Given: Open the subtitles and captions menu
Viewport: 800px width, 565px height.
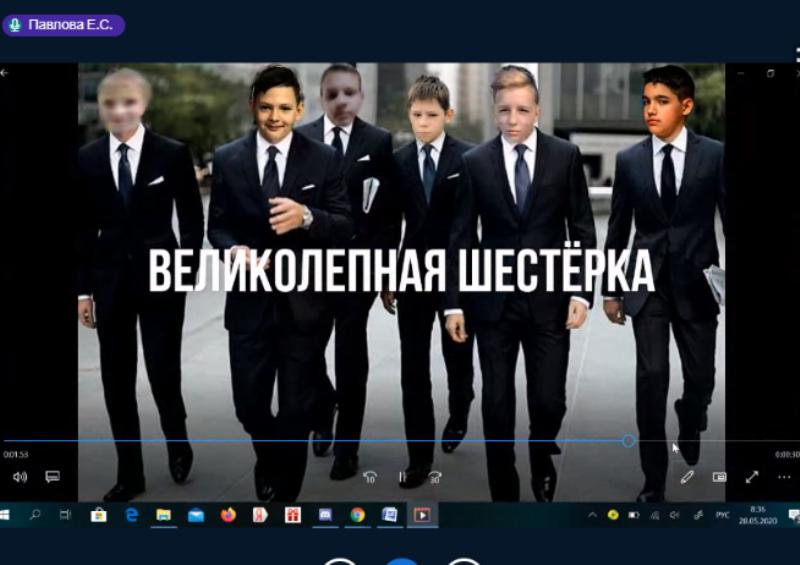Looking at the screenshot, I should pyautogui.click(x=53, y=477).
